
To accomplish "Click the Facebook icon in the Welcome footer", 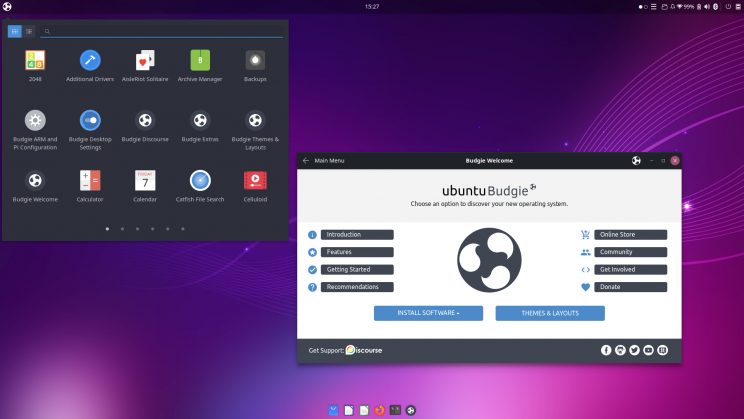I will pos(606,350).
